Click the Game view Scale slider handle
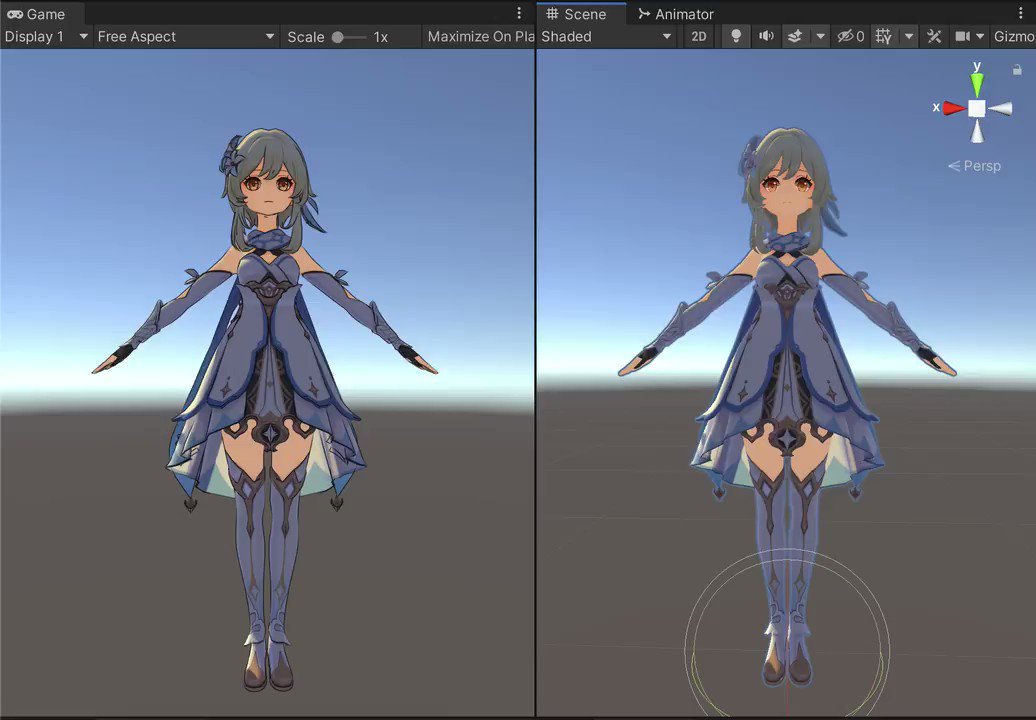This screenshot has width=1036, height=720. coord(338,38)
